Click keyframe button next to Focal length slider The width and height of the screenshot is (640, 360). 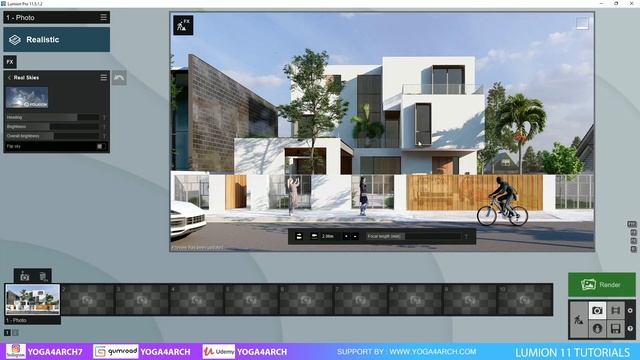pyautogui.click(x=466, y=236)
